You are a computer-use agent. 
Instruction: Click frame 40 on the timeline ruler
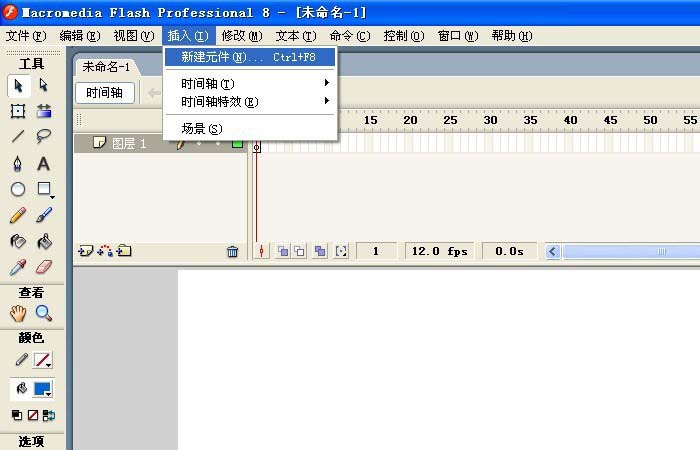(x=571, y=120)
